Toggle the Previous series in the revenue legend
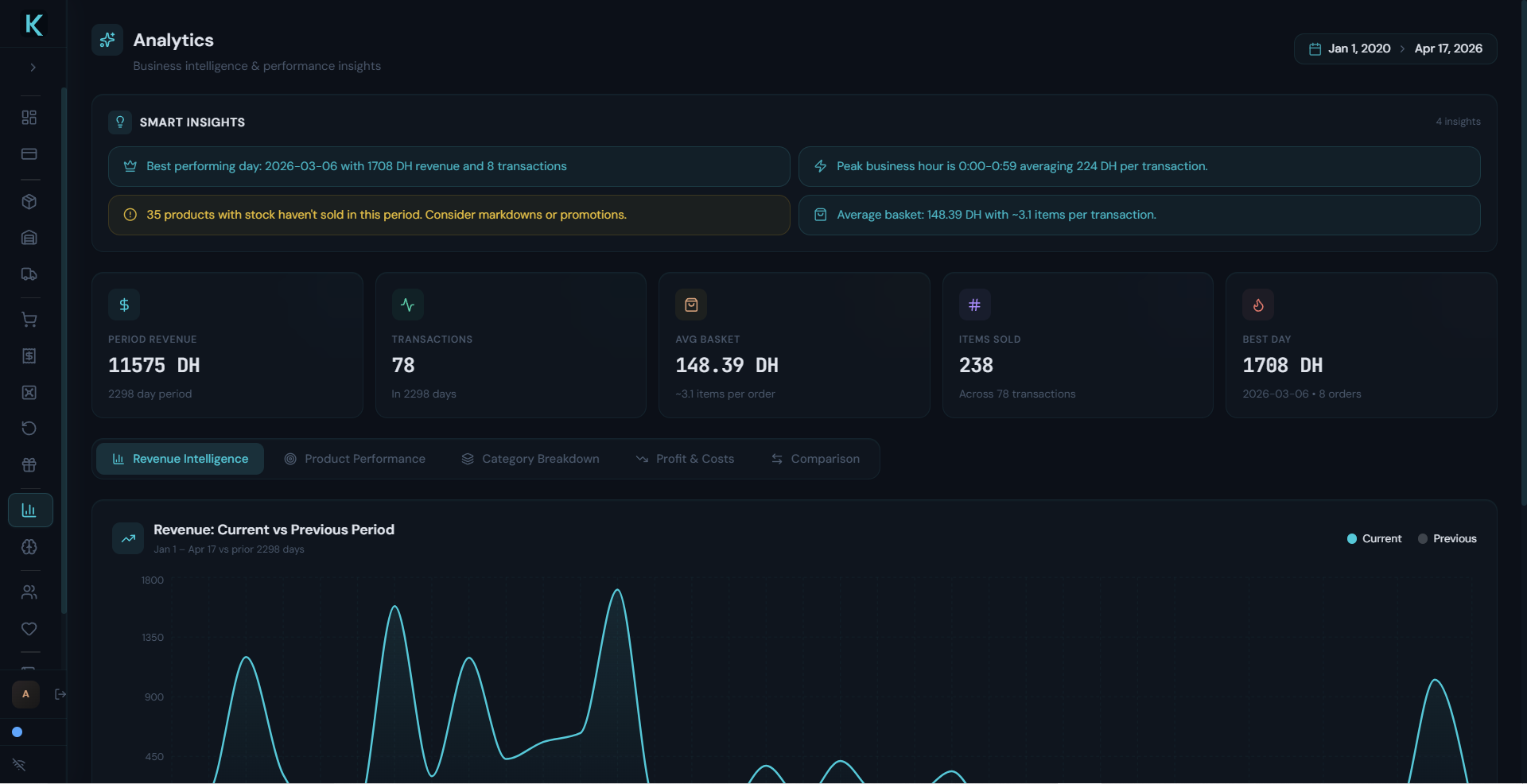 (1447, 538)
